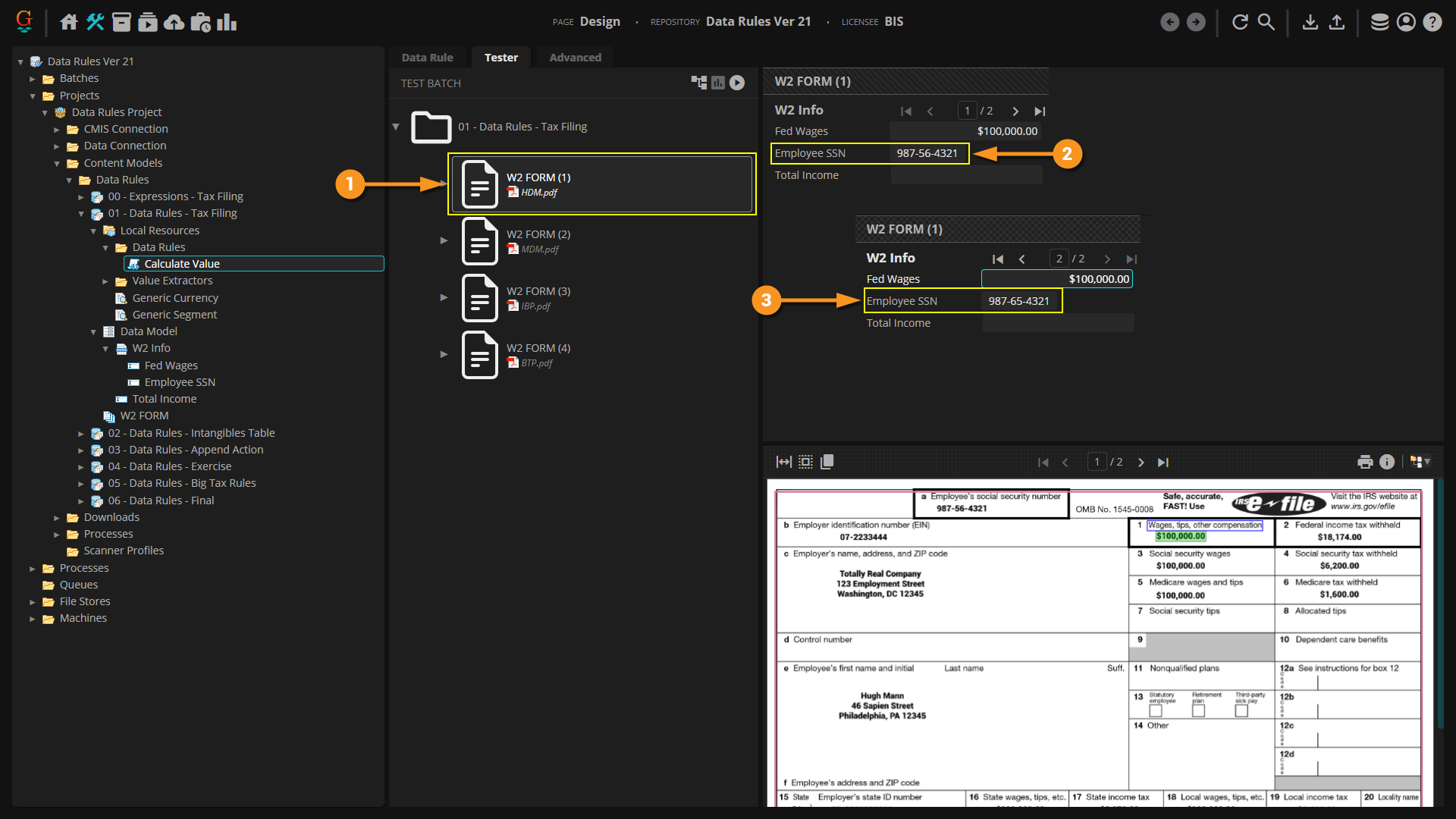The height and width of the screenshot is (819, 1456).
Task: Click the cloud upload toolbar icon
Action: tap(174, 22)
